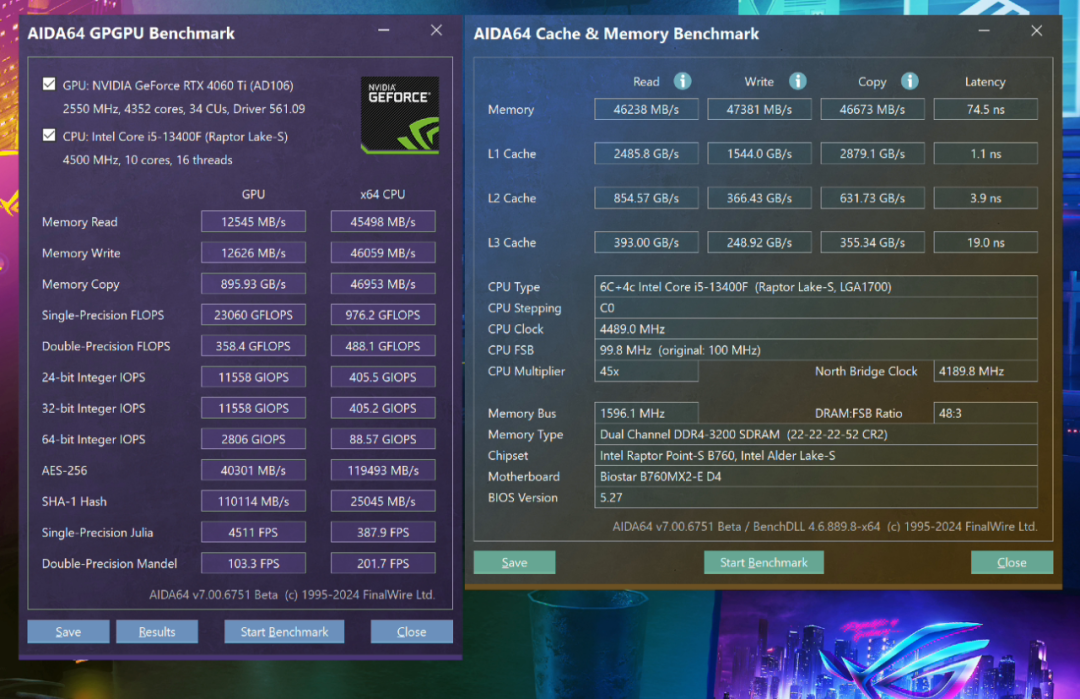
Task: Uncheck the Intel Core i5-13400F CPU checkbox
Action: tap(49, 135)
